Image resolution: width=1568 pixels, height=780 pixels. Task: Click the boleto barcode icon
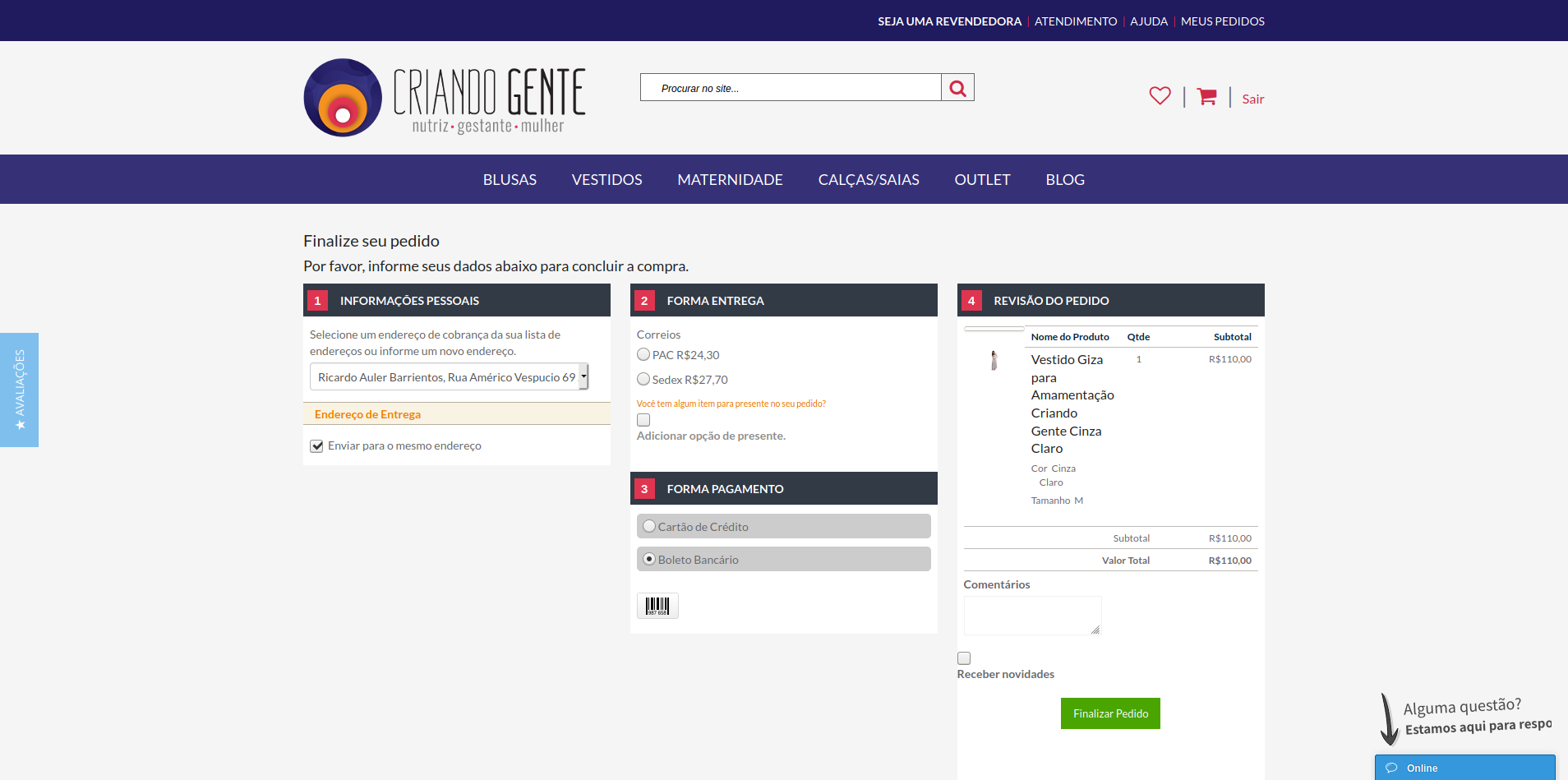click(x=657, y=606)
